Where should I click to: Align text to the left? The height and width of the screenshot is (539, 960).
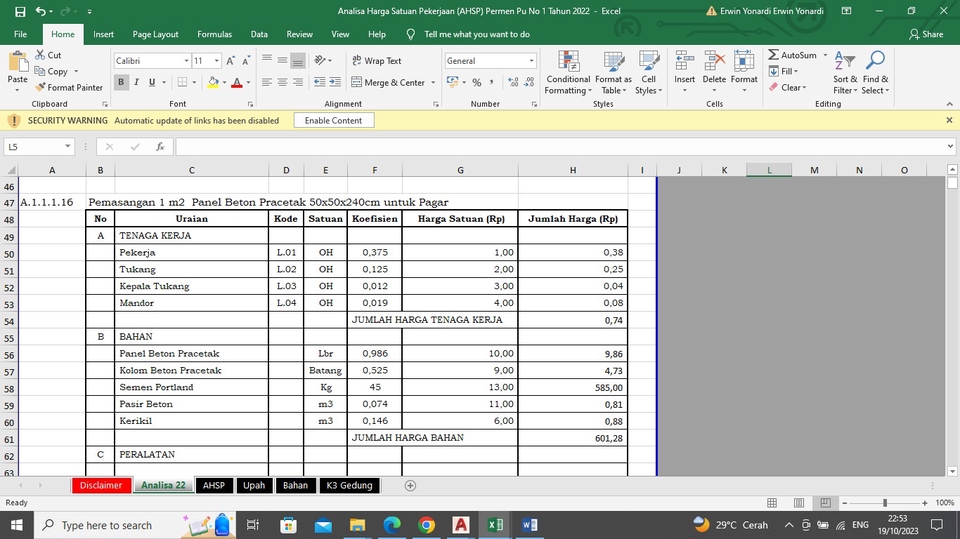click(267, 82)
